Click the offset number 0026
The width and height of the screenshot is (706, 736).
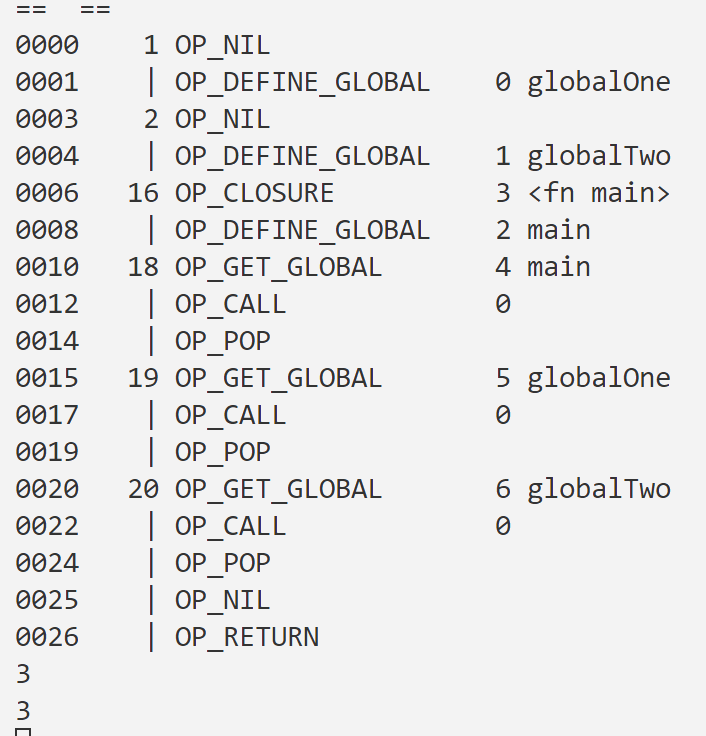47,637
